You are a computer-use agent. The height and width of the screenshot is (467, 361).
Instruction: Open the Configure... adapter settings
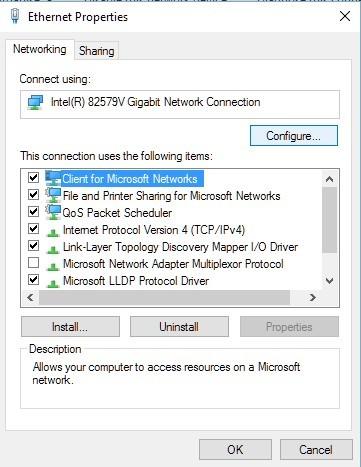294,136
